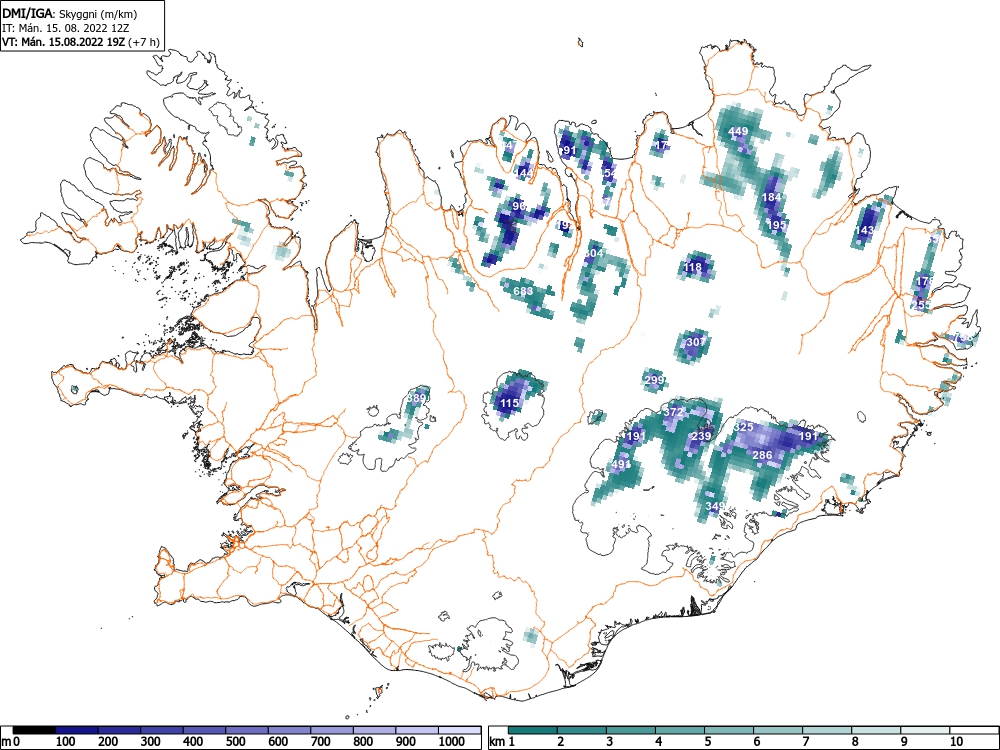
Task: Click the legend label 500
Action: coord(235,742)
